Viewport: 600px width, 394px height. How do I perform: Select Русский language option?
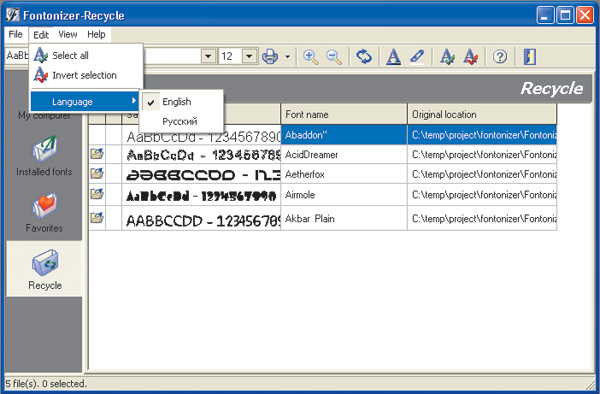tap(181, 121)
